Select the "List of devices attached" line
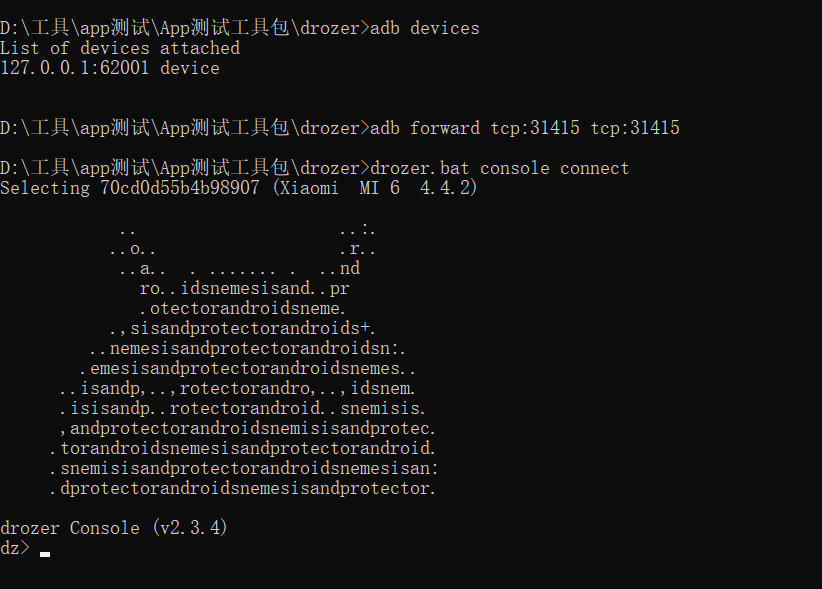 click(120, 48)
